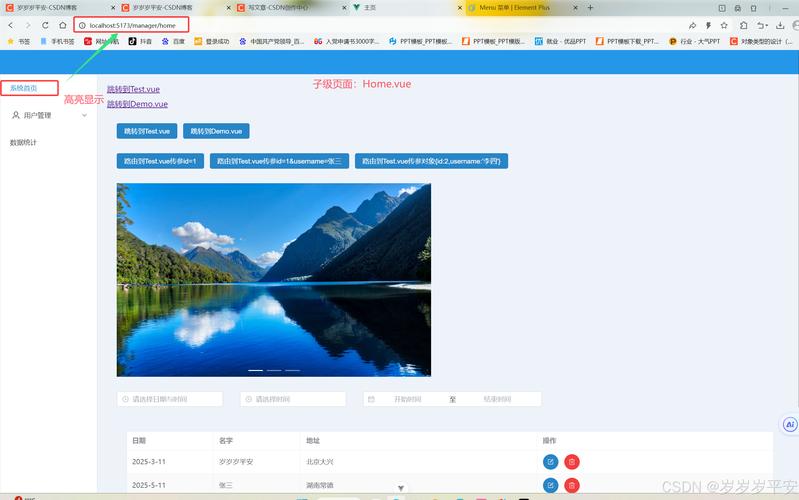Screen dimensions: 799x500
Task: Click the localhost:5173/manager/home address bar
Action: click(131, 25)
